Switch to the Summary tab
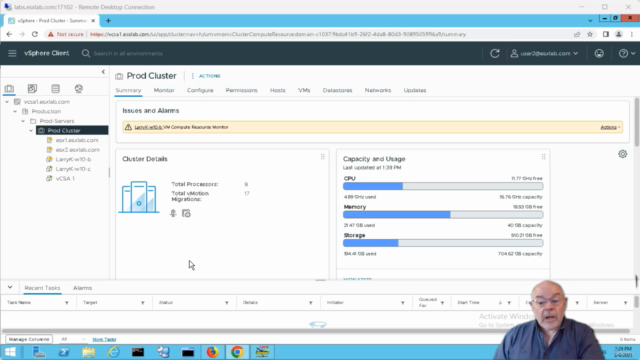This screenshot has width=640, height=360. pos(128,90)
